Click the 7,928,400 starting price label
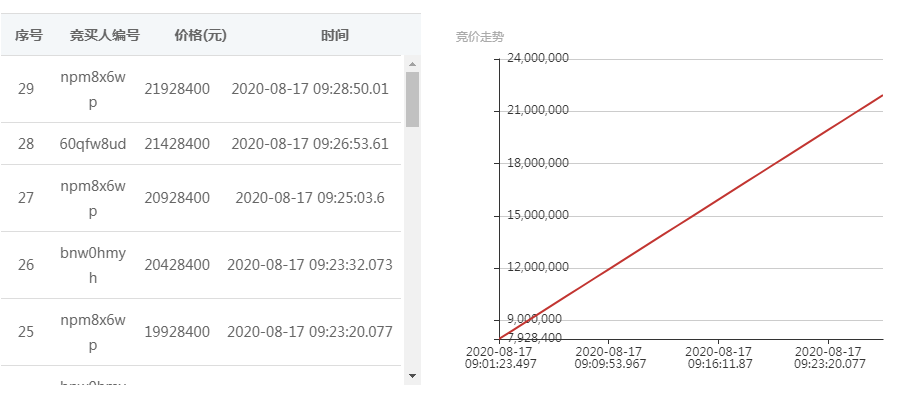The image size is (908, 404). pos(534,337)
